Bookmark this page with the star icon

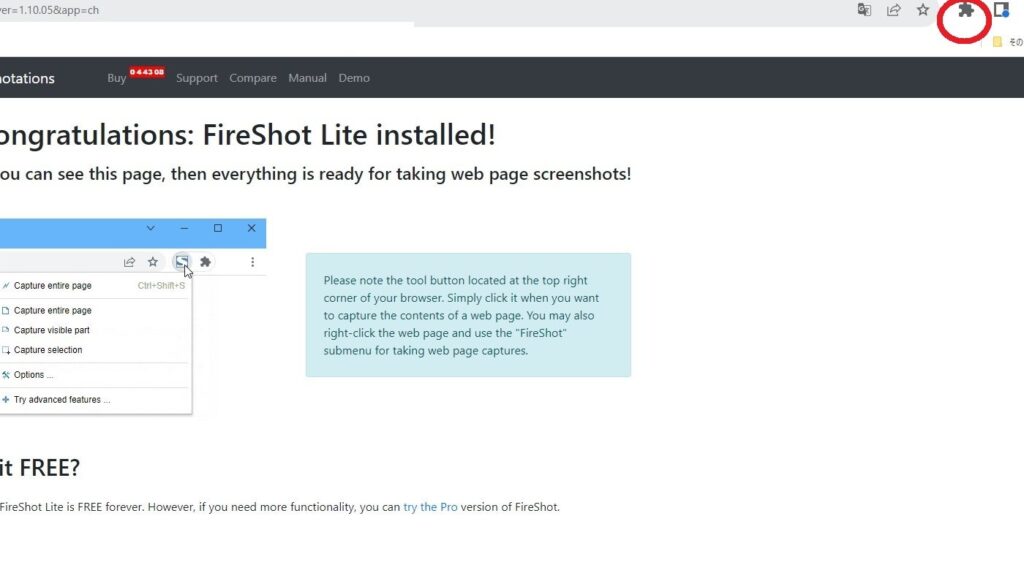tap(922, 10)
